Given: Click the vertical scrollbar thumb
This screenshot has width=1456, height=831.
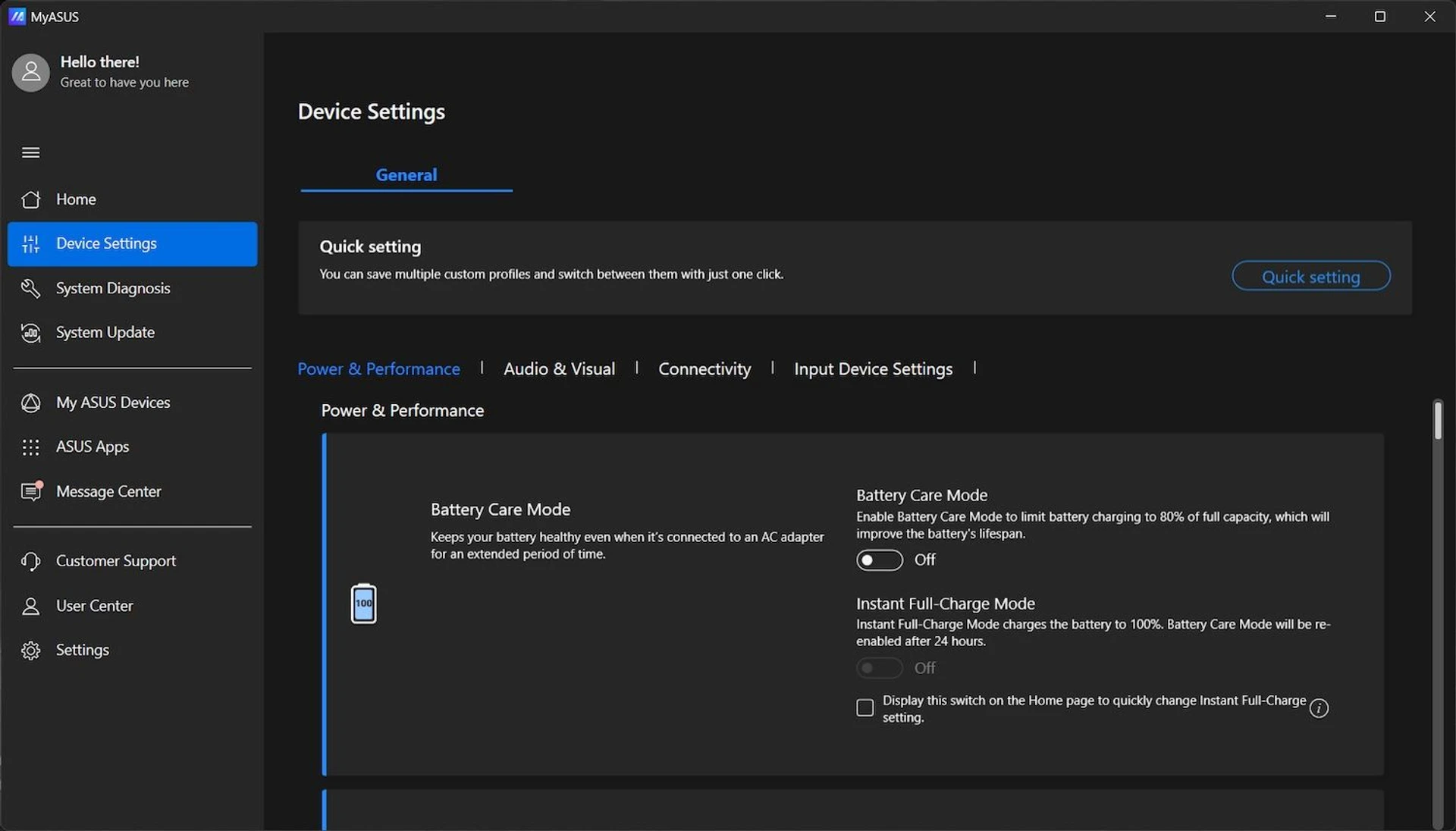Looking at the screenshot, I should point(1437,419).
